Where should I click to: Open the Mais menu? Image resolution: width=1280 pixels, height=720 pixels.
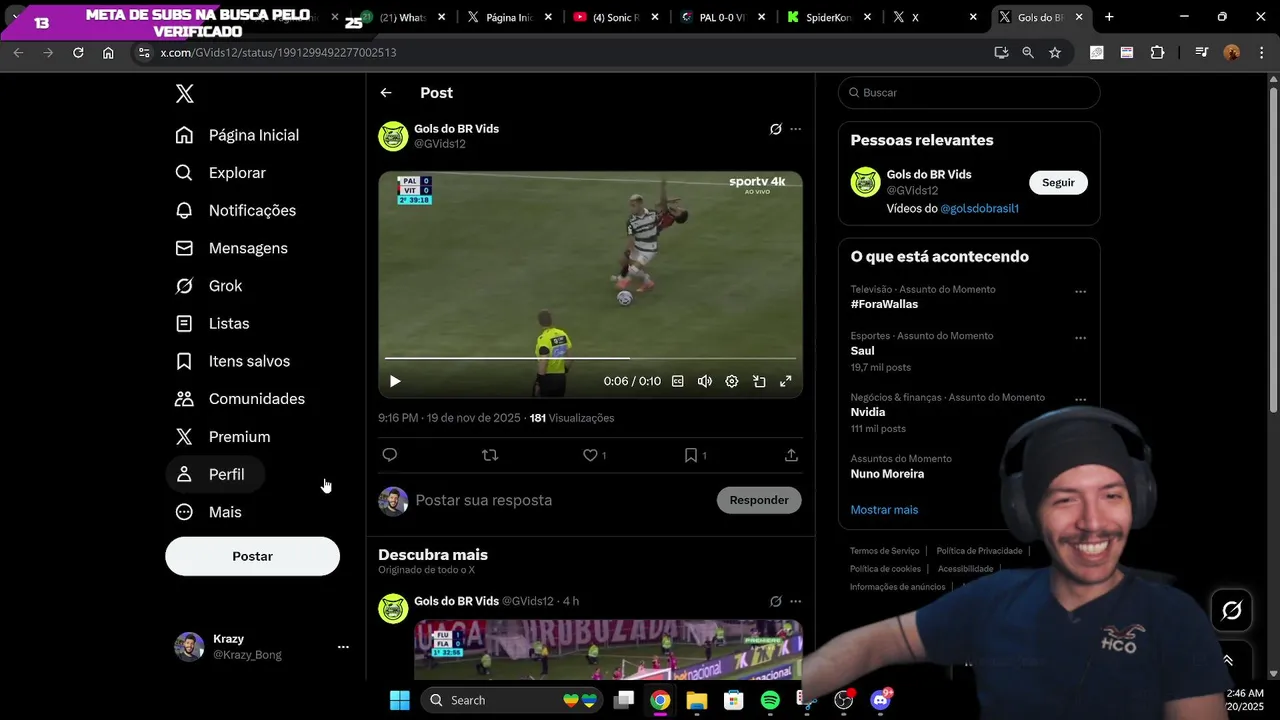click(x=209, y=512)
